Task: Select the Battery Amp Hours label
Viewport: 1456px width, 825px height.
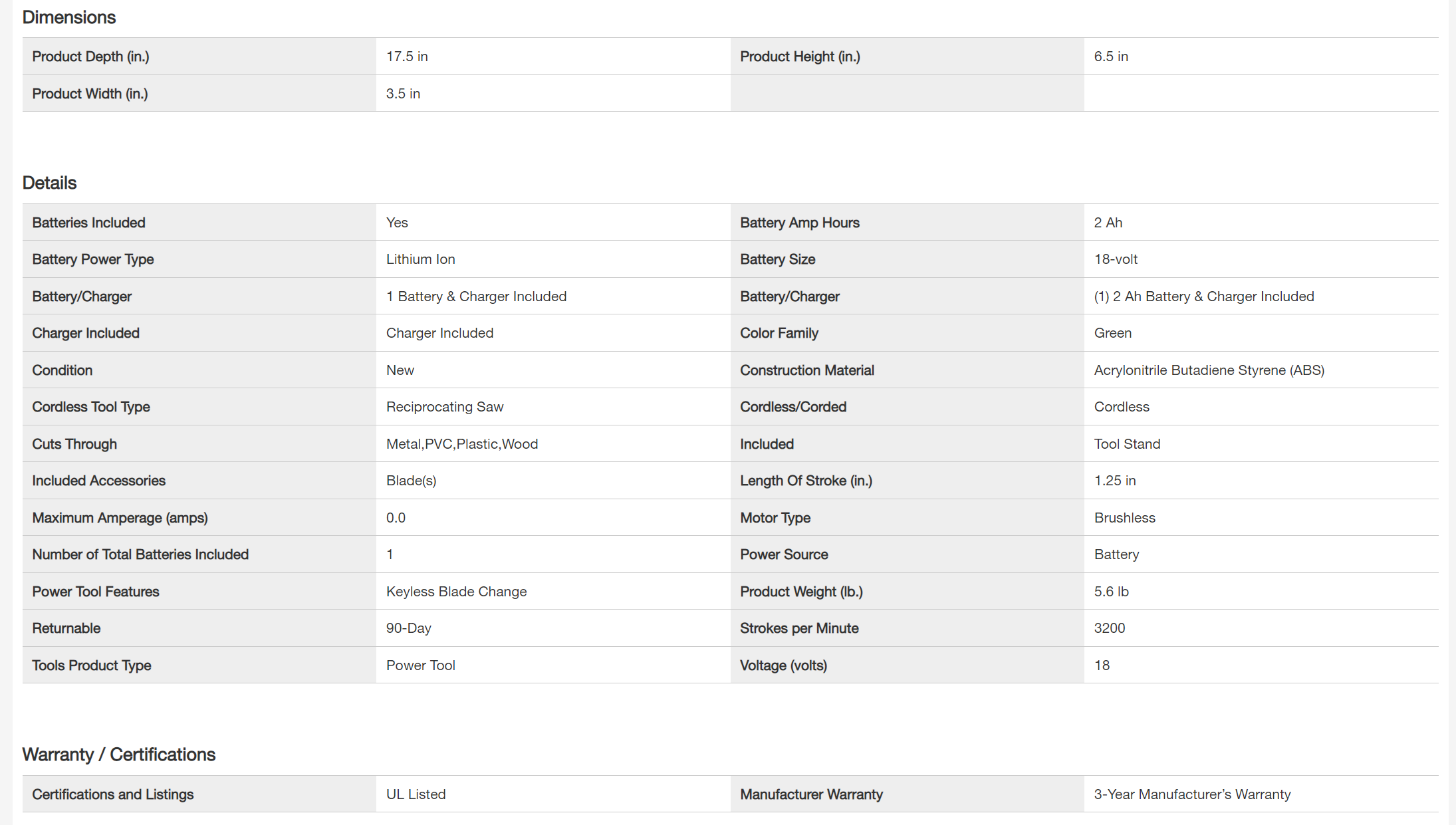Action: [800, 223]
